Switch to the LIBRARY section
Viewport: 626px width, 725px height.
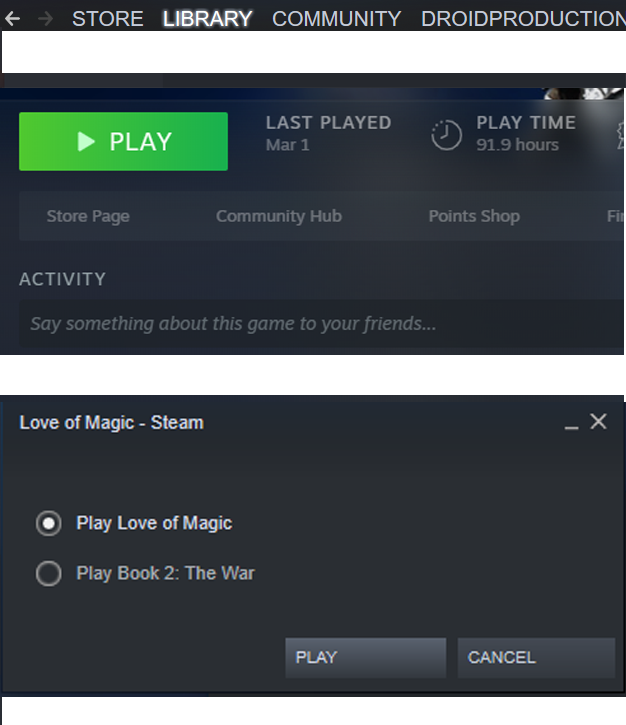pyautogui.click(x=208, y=19)
